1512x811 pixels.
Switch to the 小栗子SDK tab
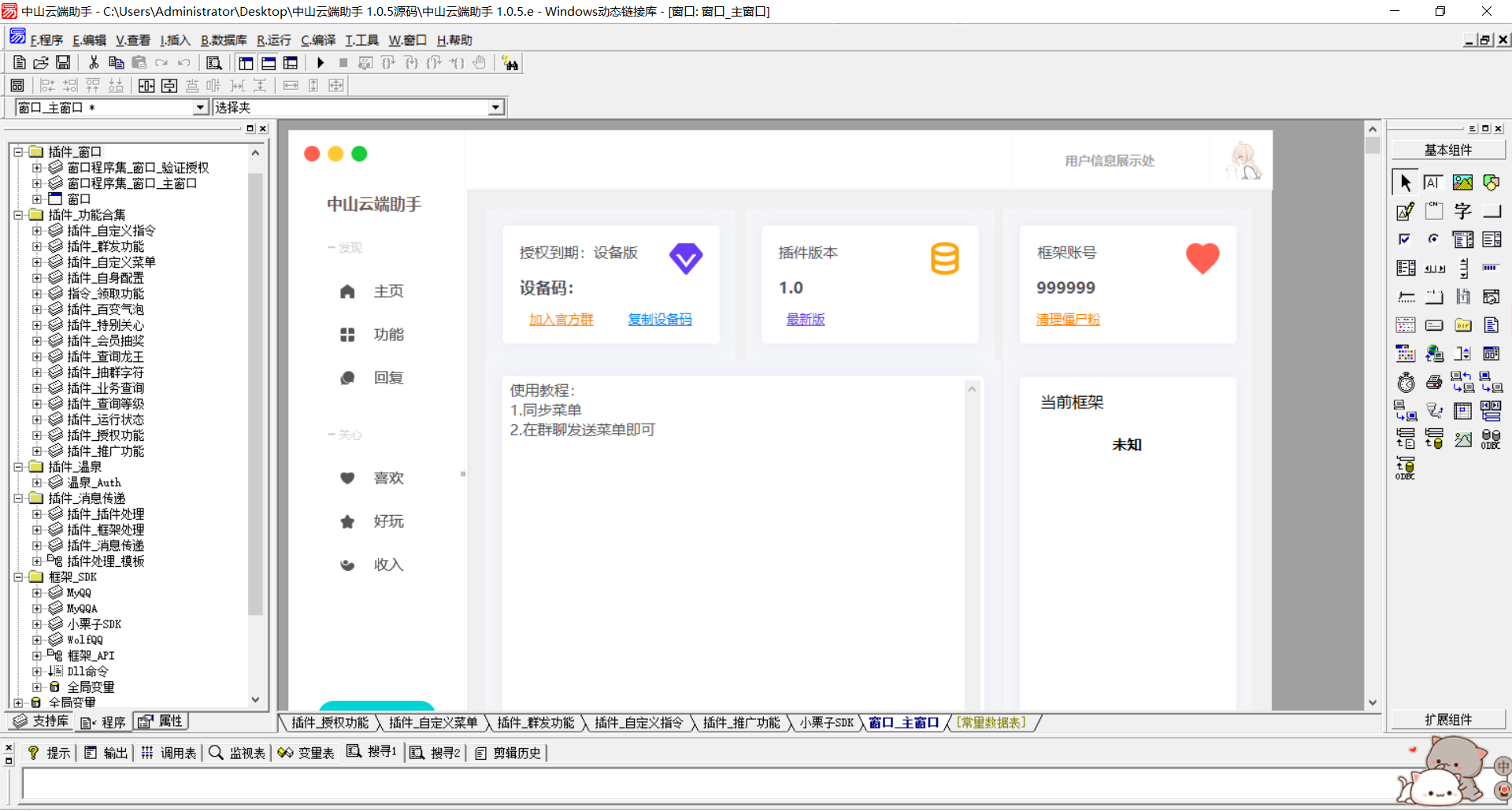(x=825, y=723)
